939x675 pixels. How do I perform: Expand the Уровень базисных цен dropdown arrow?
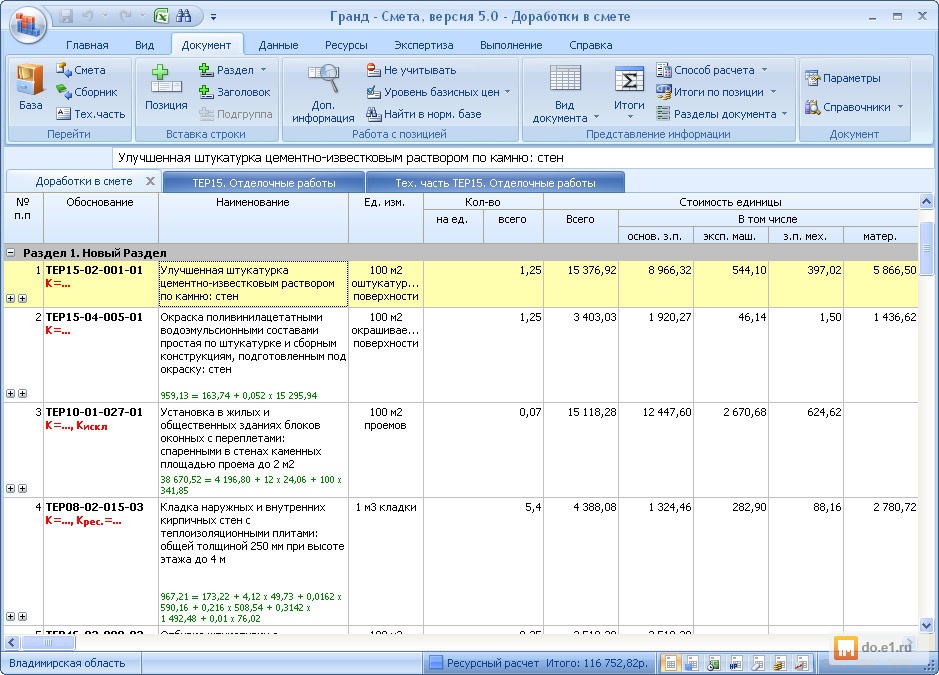(508, 92)
